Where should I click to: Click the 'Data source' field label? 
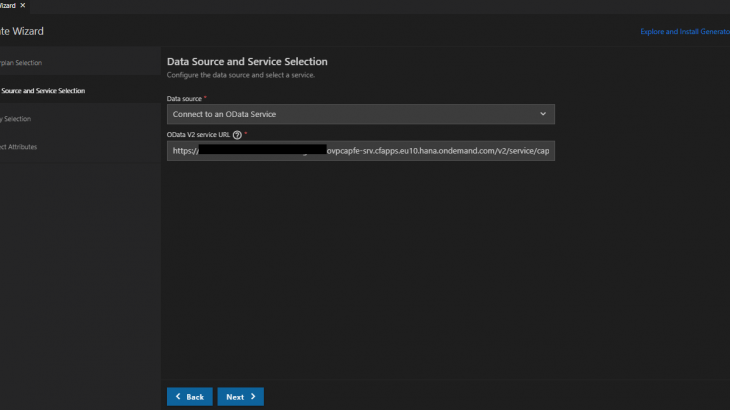tap(184, 99)
